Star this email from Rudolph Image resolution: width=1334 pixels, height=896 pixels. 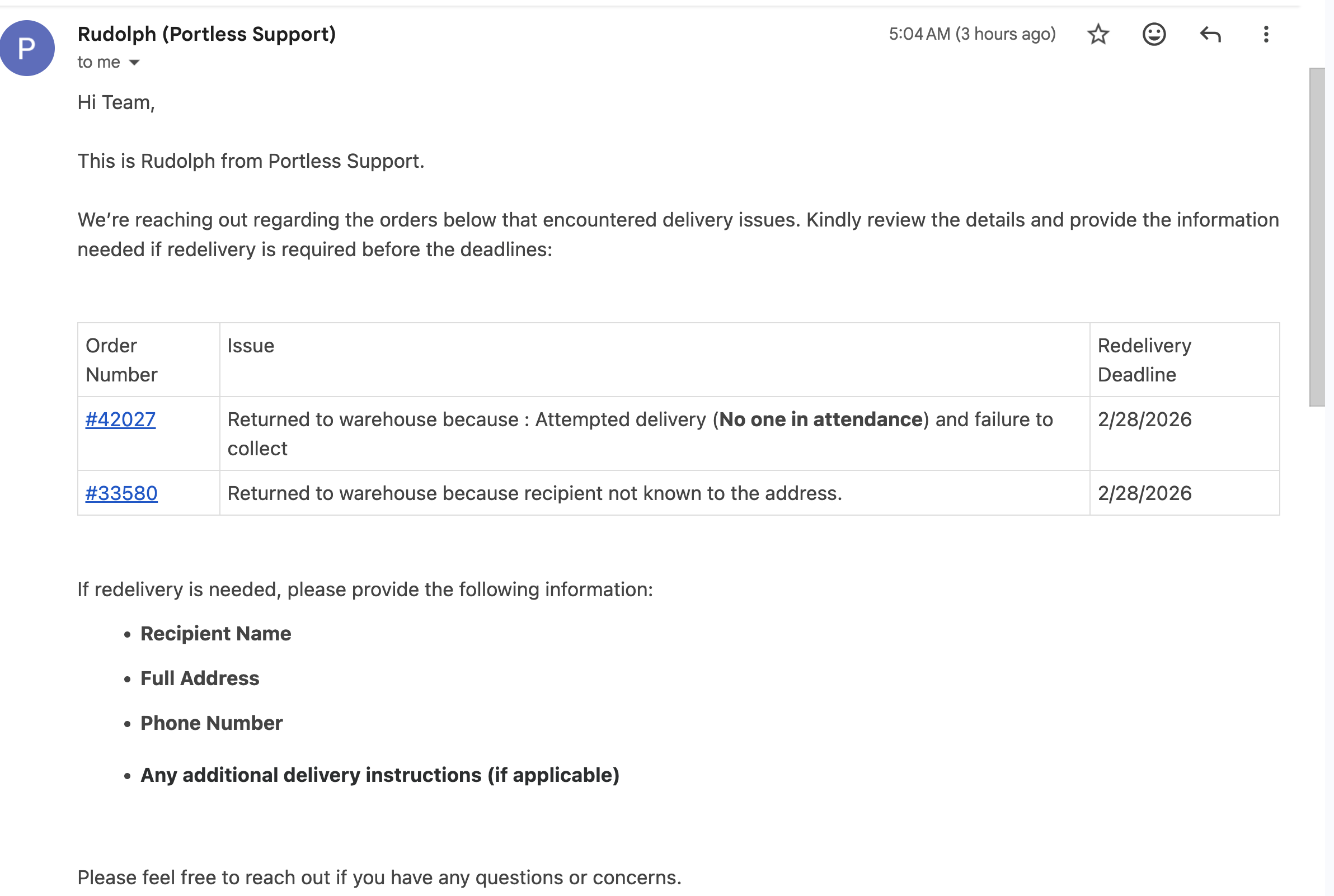tap(1097, 34)
